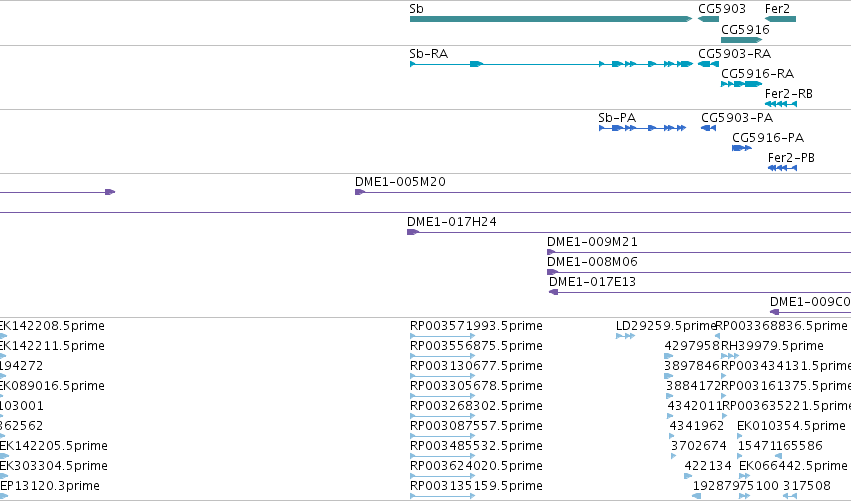Click the '317508' EST label
This screenshot has width=851, height=501.
click(x=807, y=486)
